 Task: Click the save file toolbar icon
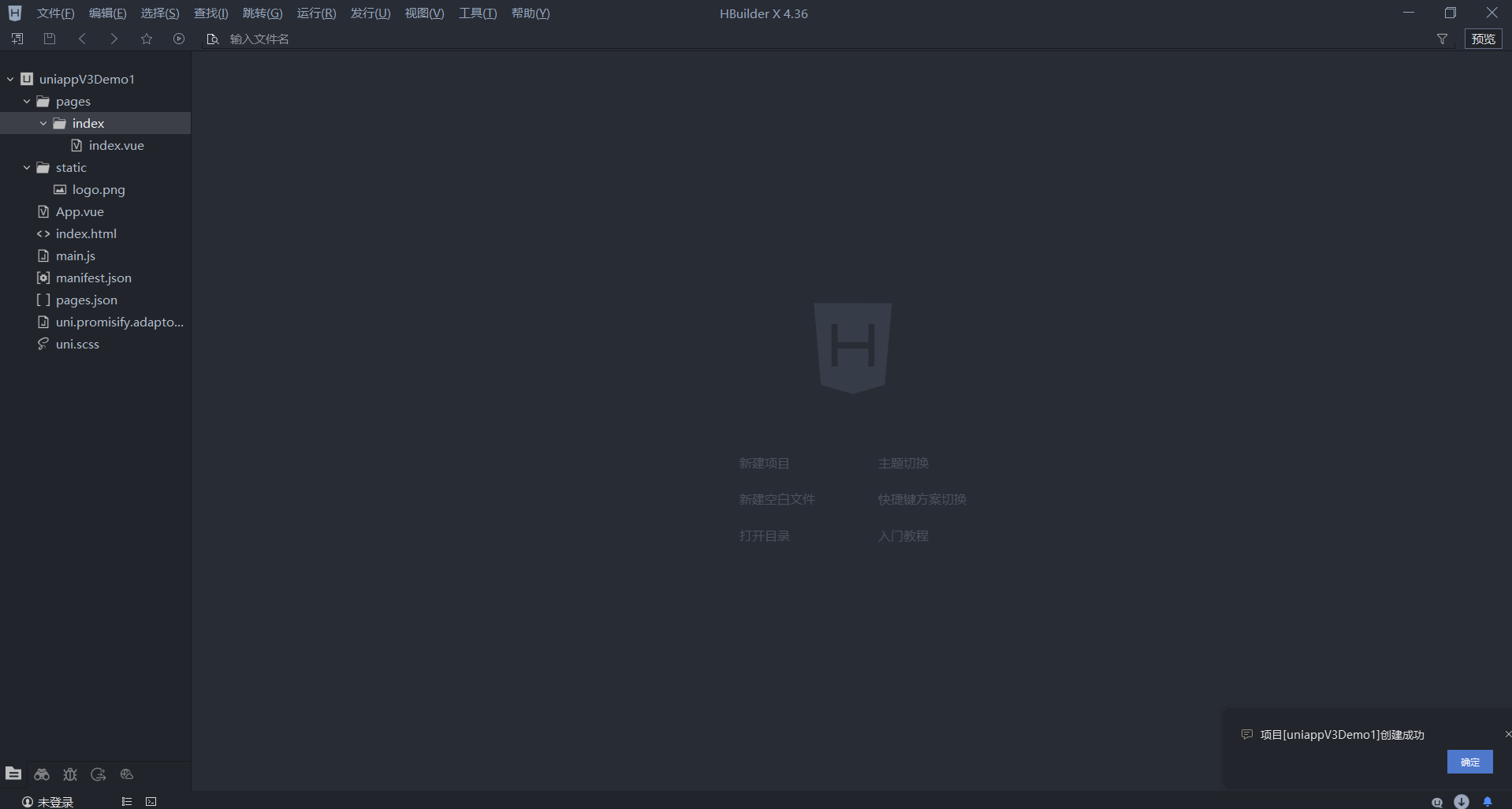(50, 39)
